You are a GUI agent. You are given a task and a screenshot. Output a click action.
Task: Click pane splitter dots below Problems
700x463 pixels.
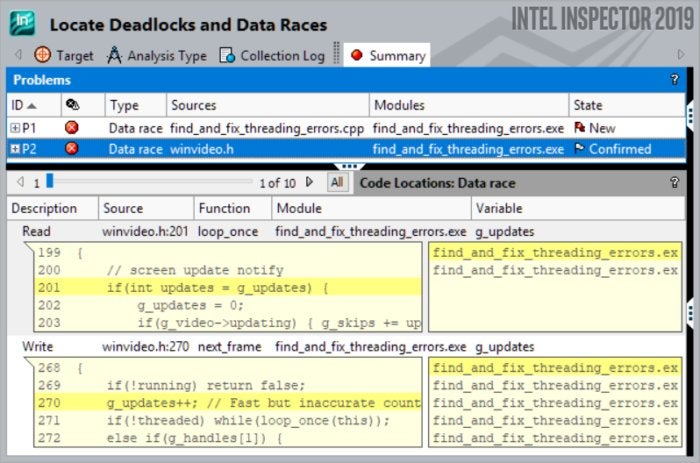tap(349, 167)
